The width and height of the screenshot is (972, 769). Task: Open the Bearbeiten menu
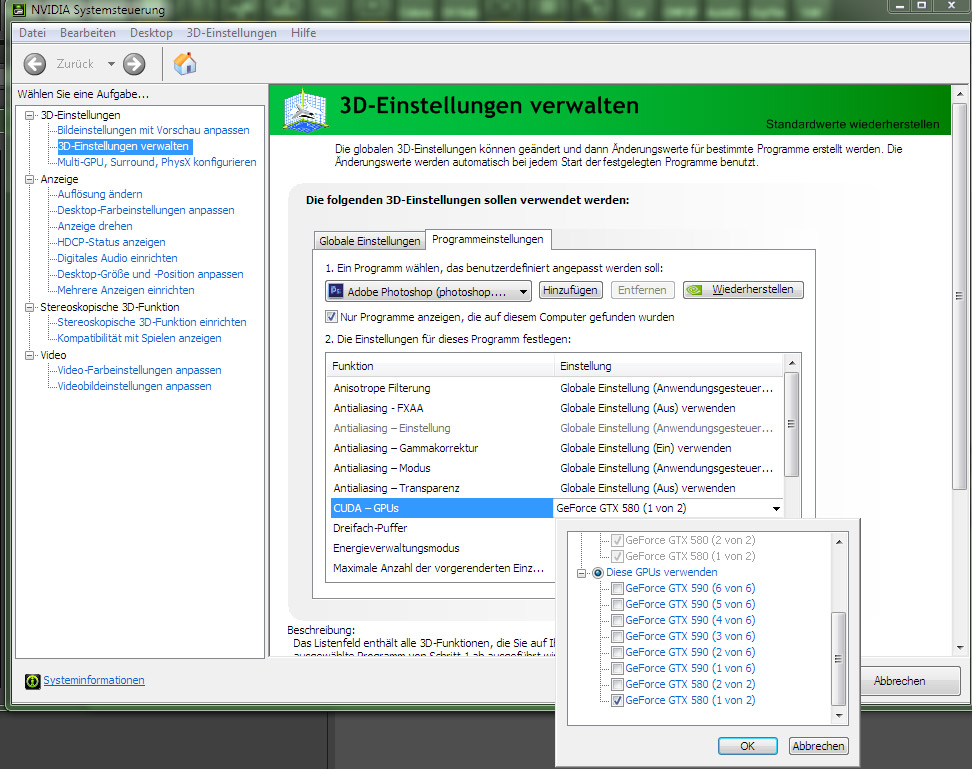87,33
